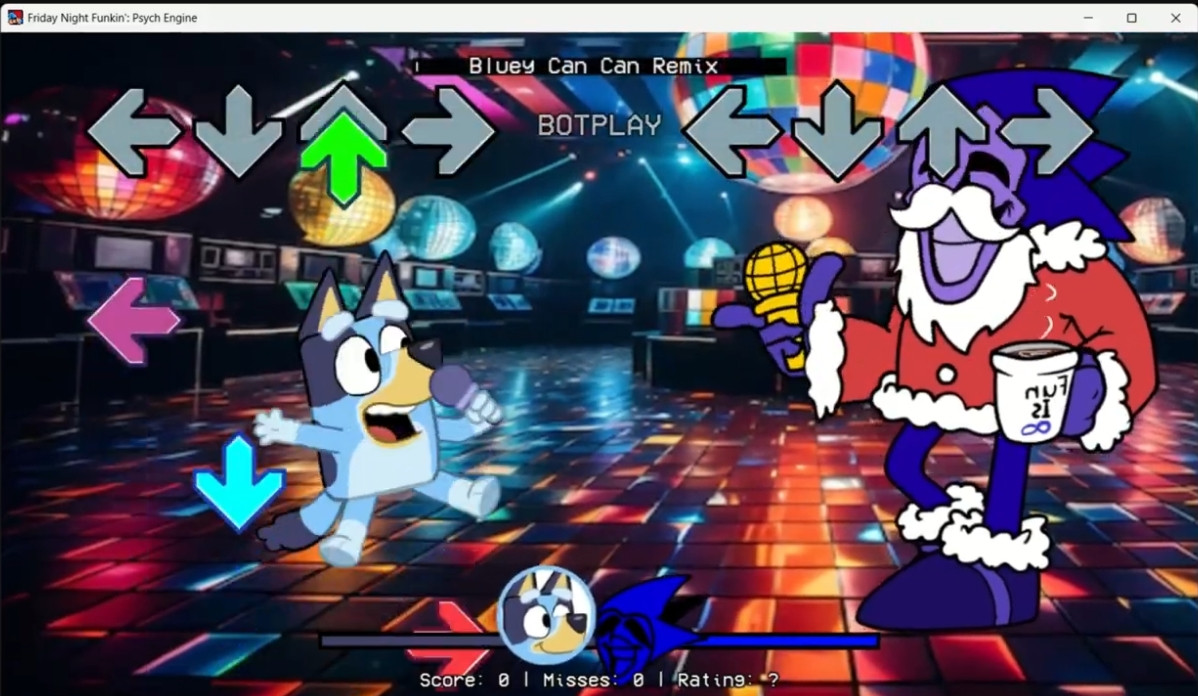This screenshot has width=1198, height=696.
Task: Click the Friday Night Funkin' title bar app icon
Action: (x=15, y=17)
